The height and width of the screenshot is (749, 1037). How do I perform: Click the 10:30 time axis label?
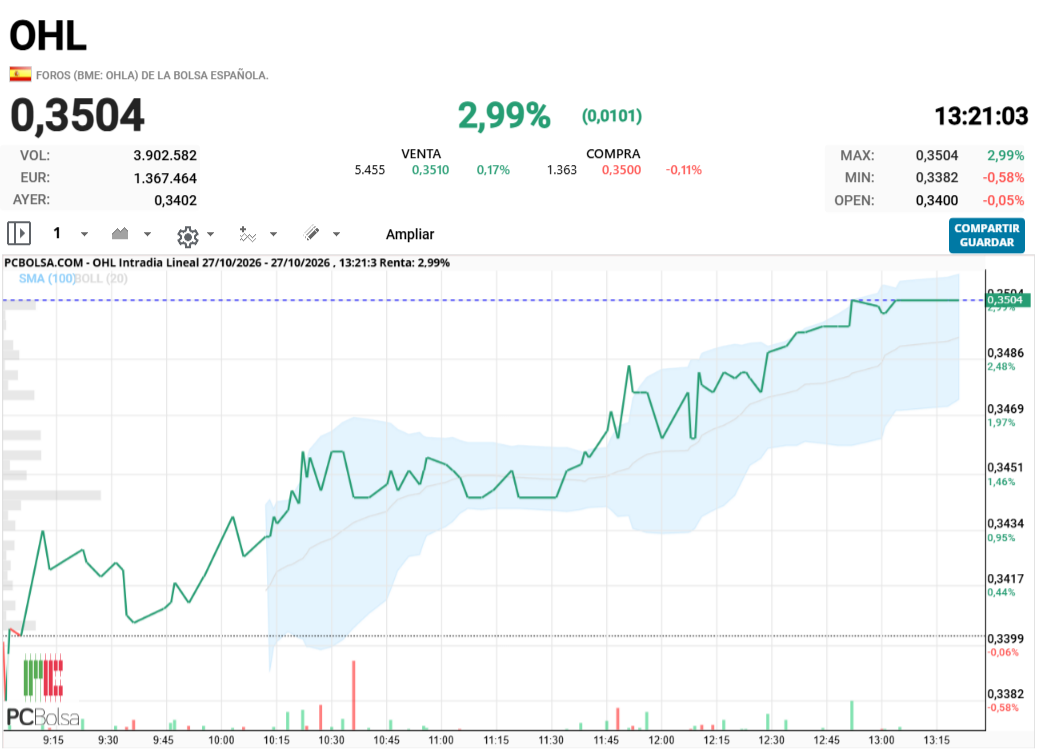(331, 740)
